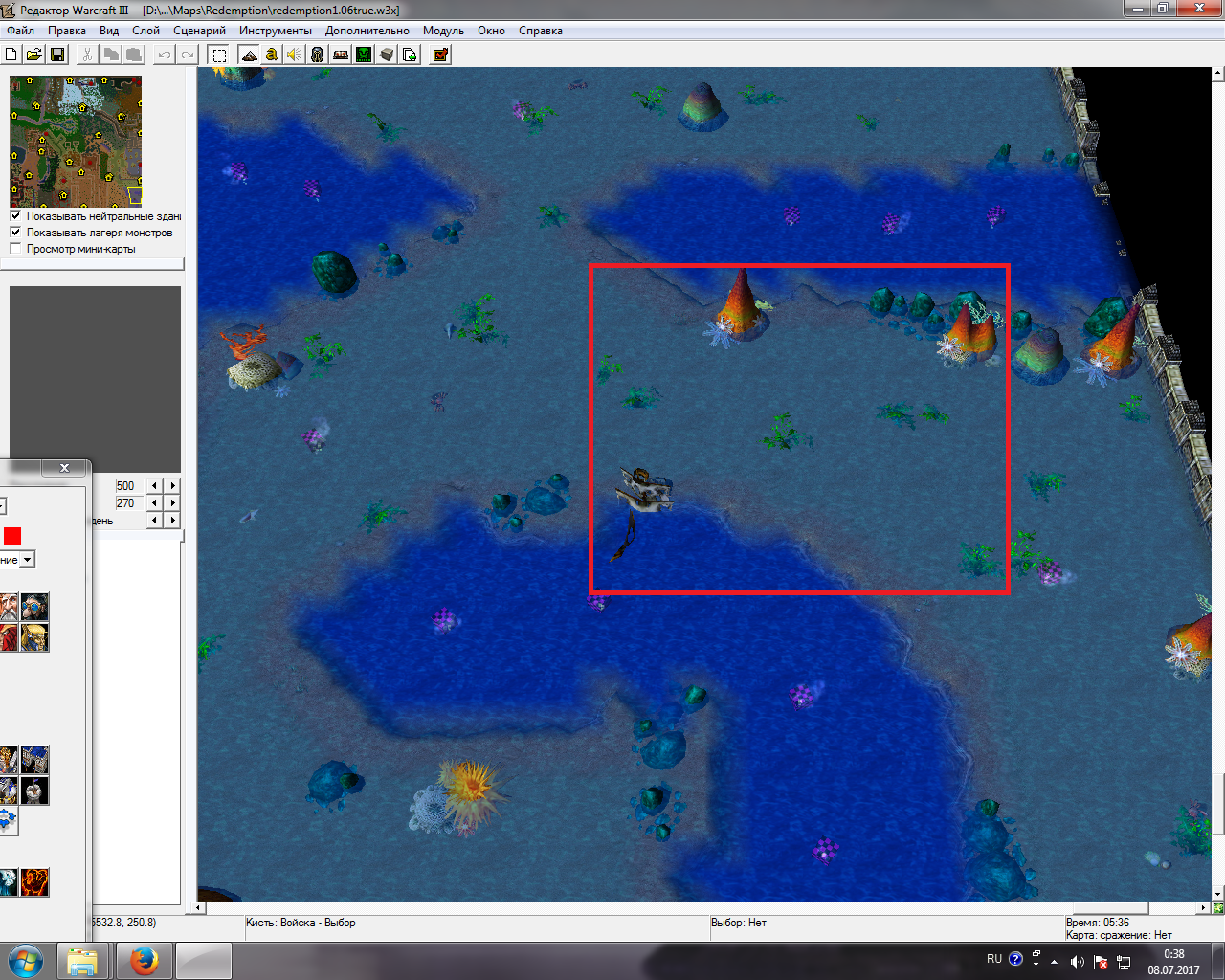Image resolution: width=1225 pixels, height=980 pixels.
Task: Select the hero portrait with blue goggles
Action: [34, 607]
